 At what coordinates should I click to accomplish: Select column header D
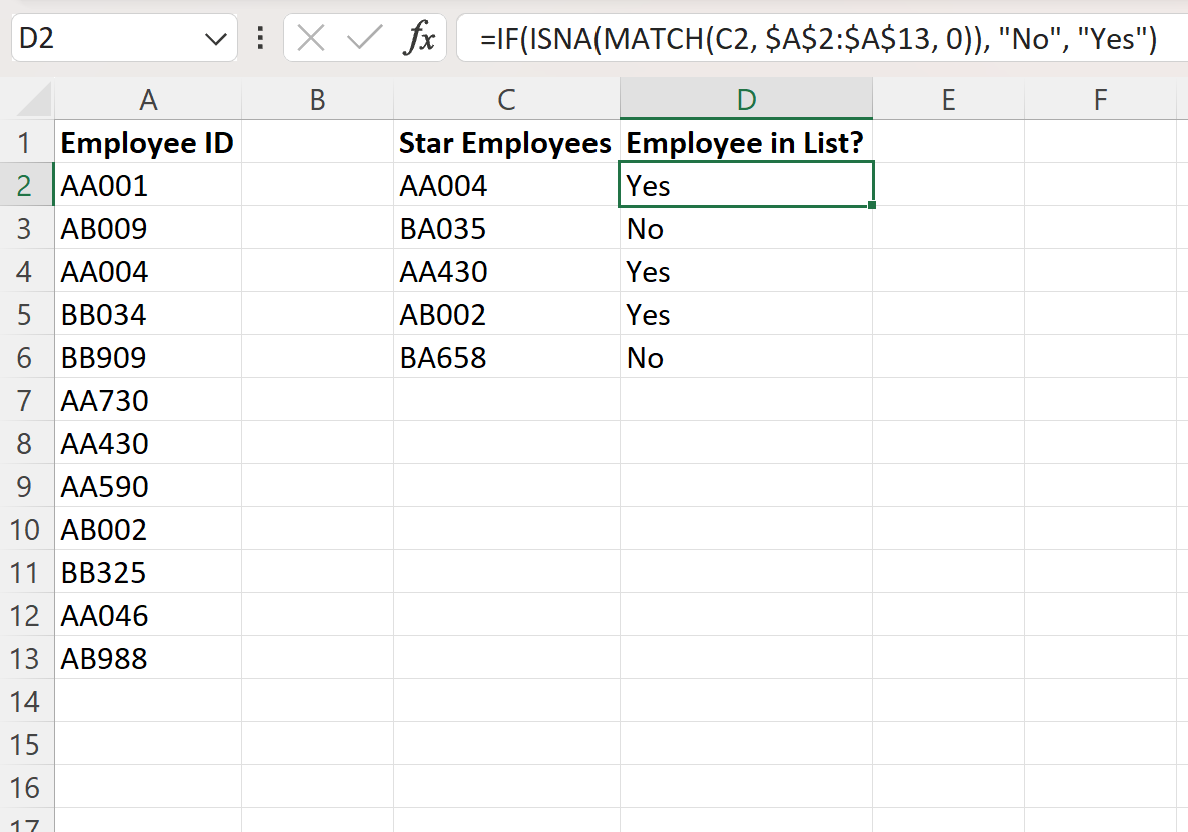[x=746, y=99]
